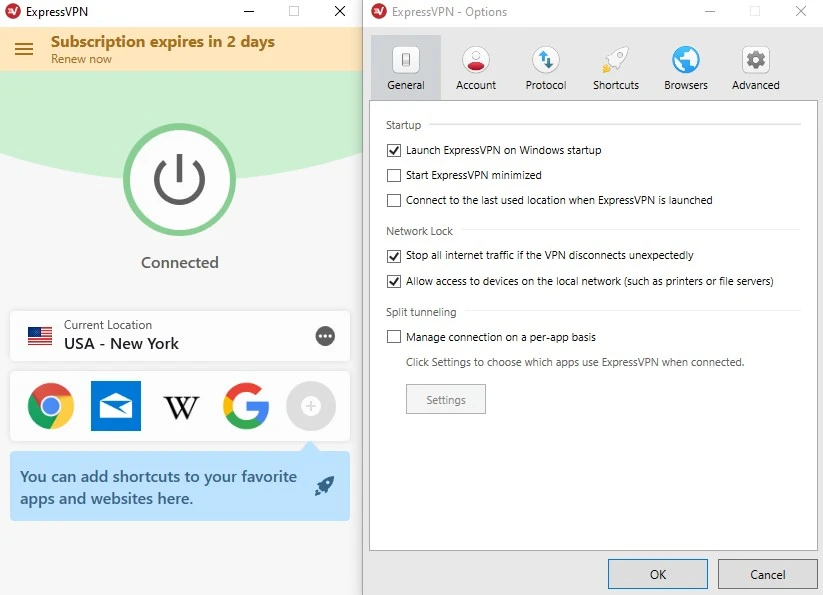Enable Start ExpressVPN minimized
Screen dimensions: 823x595
pos(394,175)
